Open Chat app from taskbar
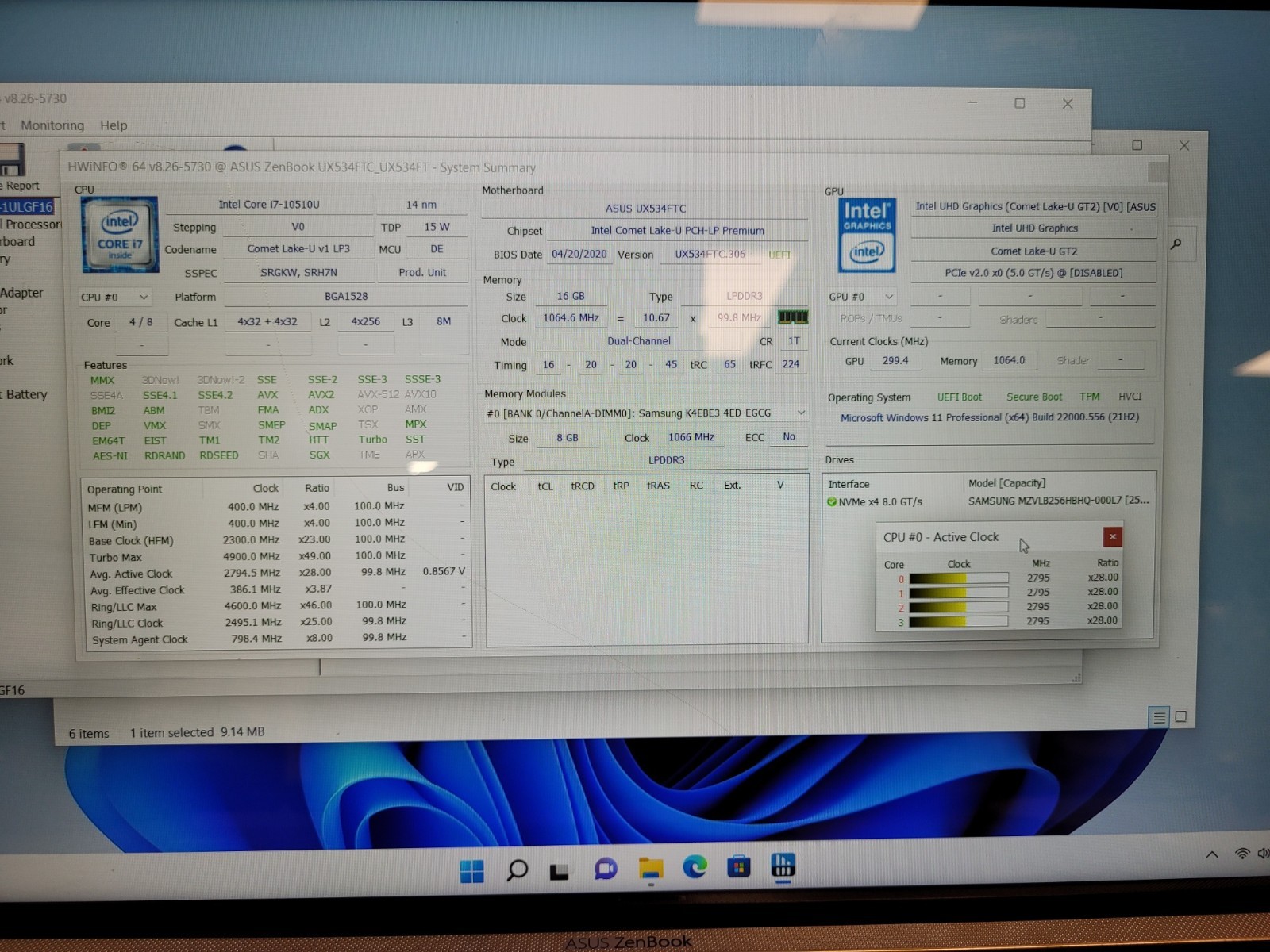Viewport: 1270px width, 952px height. 606,869
